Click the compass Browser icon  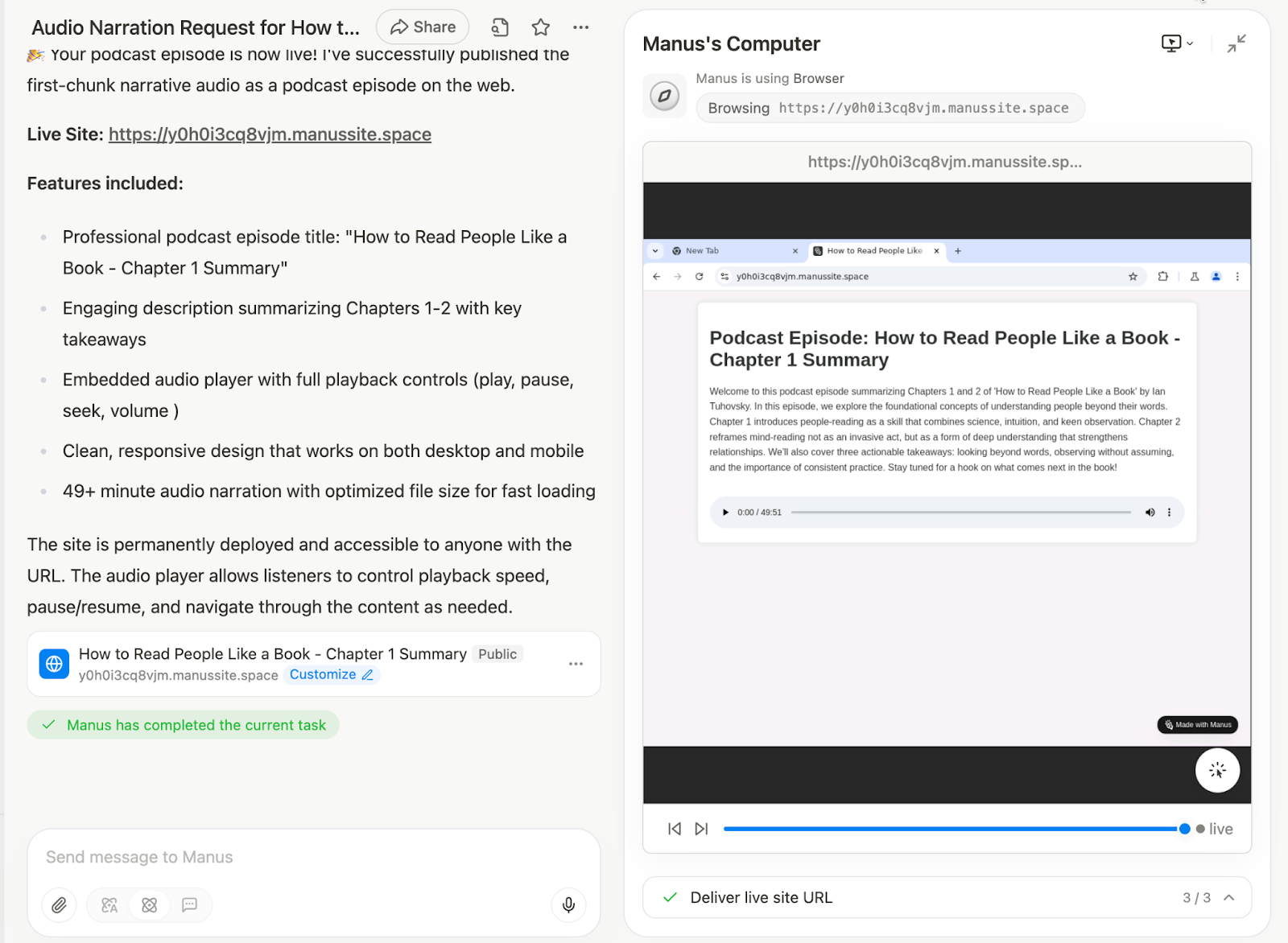point(665,96)
